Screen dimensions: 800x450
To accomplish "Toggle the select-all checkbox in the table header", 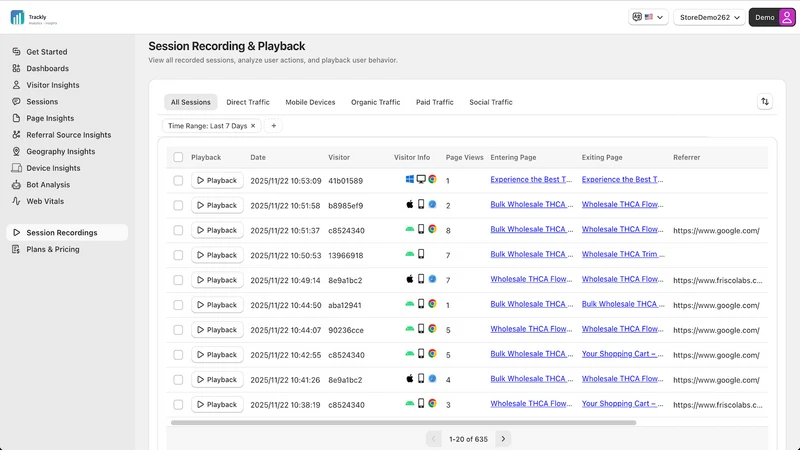I will click(x=178, y=157).
